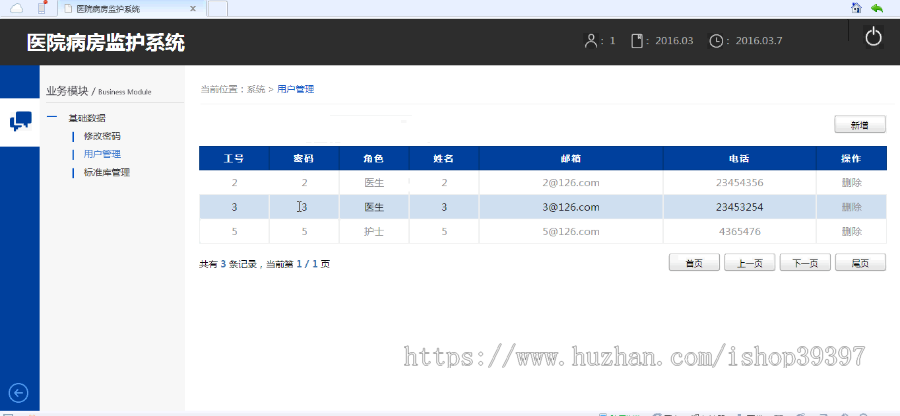This screenshot has width=900, height=416.
Task: Click the 业务模块 Business Module heading
Action: [x=99, y=91]
